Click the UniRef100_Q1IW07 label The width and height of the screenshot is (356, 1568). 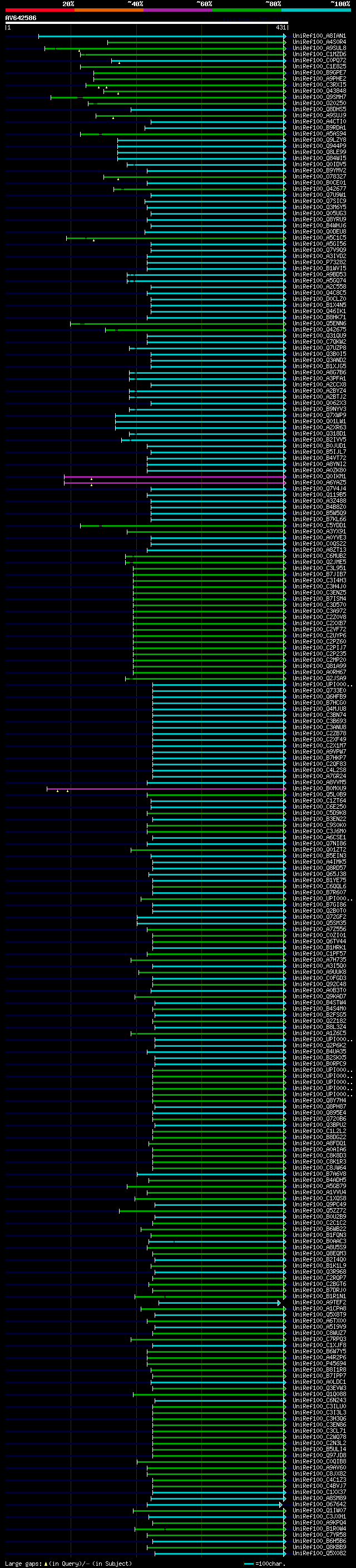click(319, 1511)
